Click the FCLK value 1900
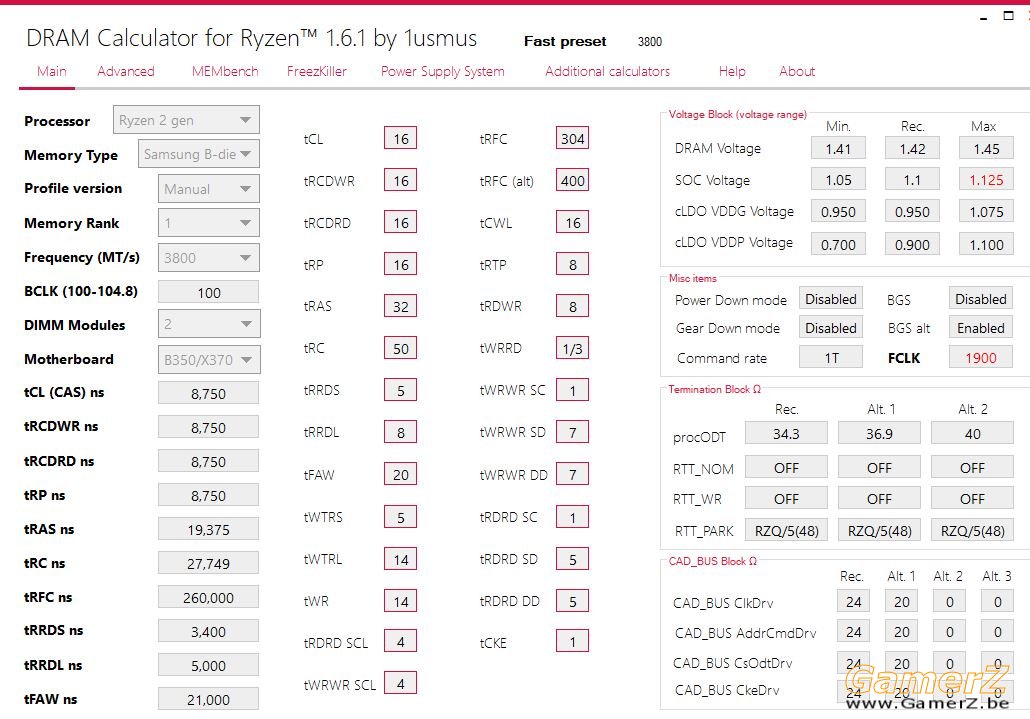The height and width of the screenshot is (719, 1030). (981, 357)
